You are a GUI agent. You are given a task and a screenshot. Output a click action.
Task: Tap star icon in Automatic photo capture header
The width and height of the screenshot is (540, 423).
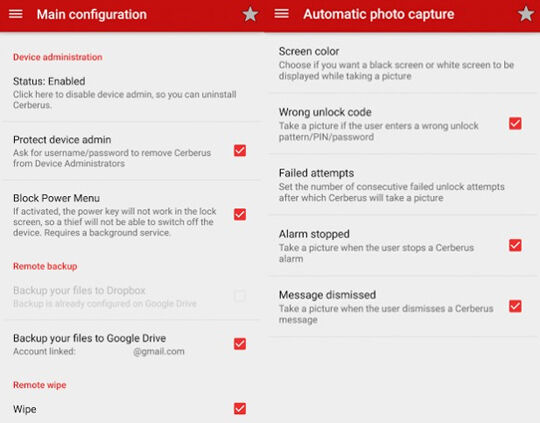[x=526, y=14]
